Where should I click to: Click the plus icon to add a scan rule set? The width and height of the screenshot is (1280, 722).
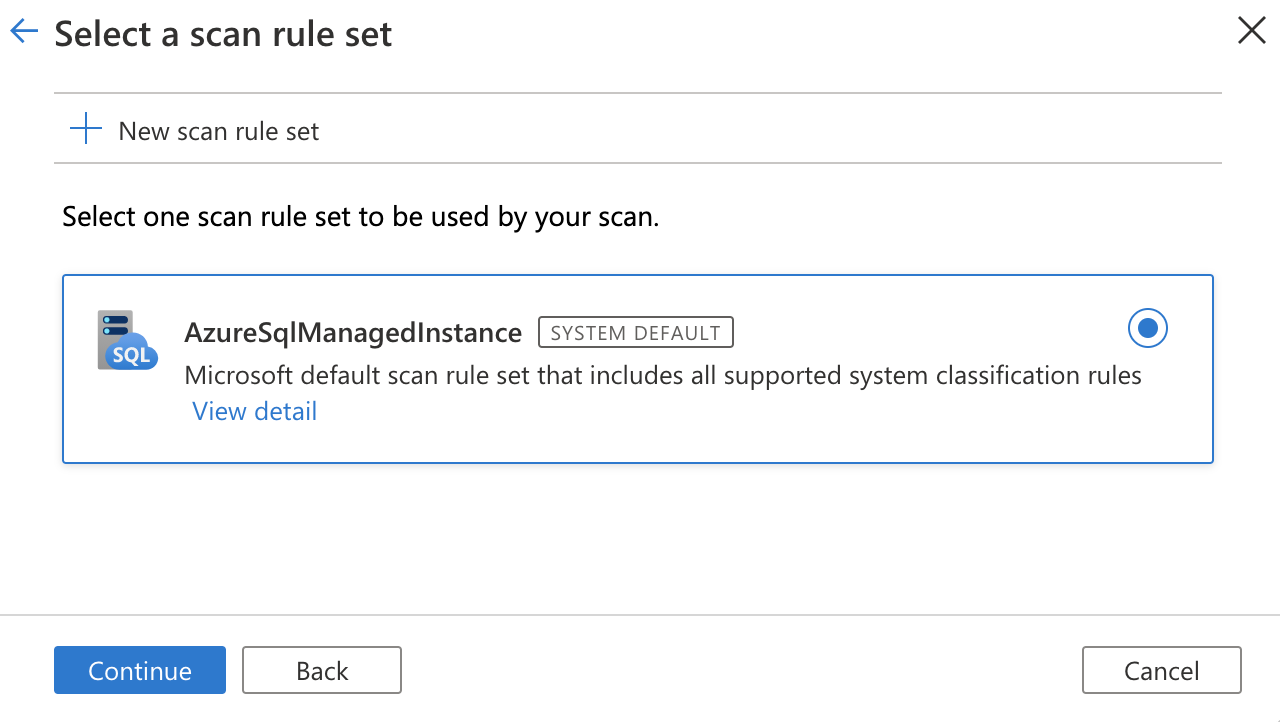[x=86, y=128]
